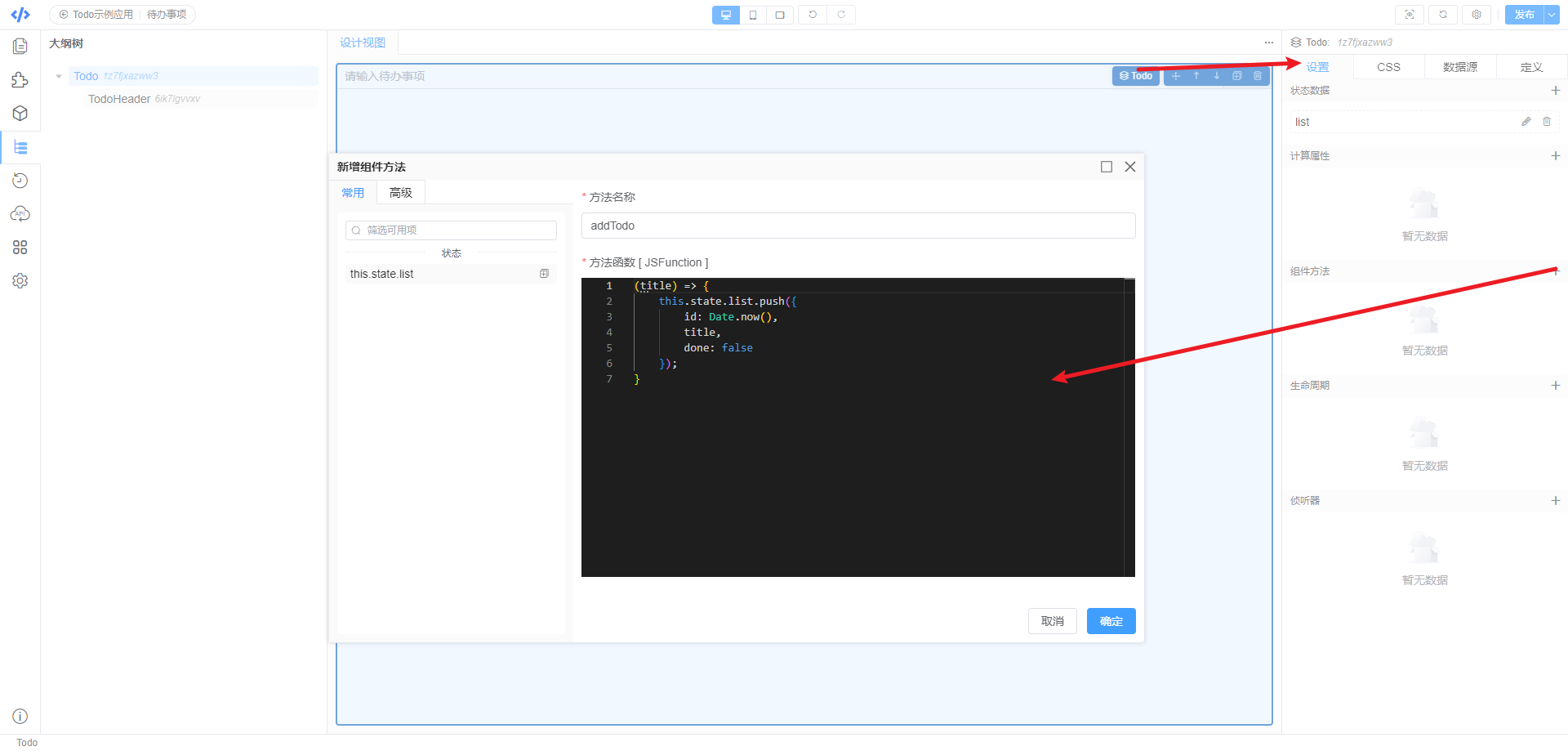Image resolution: width=1568 pixels, height=751 pixels.
Task: Click the undo arrow in top toolbar
Action: tap(813, 15)
